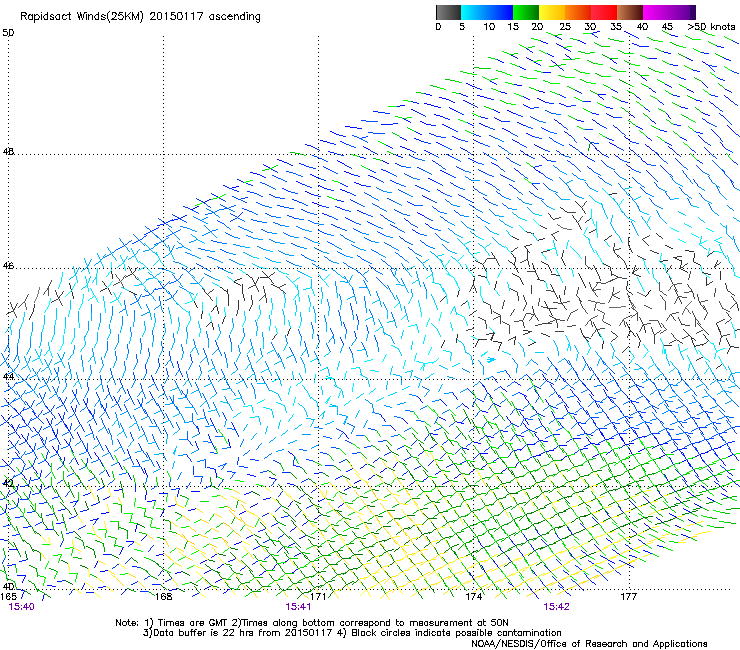Click the latitude label '40'
The width and height of the screenshot is (740, 650).
tap(8, 586)
